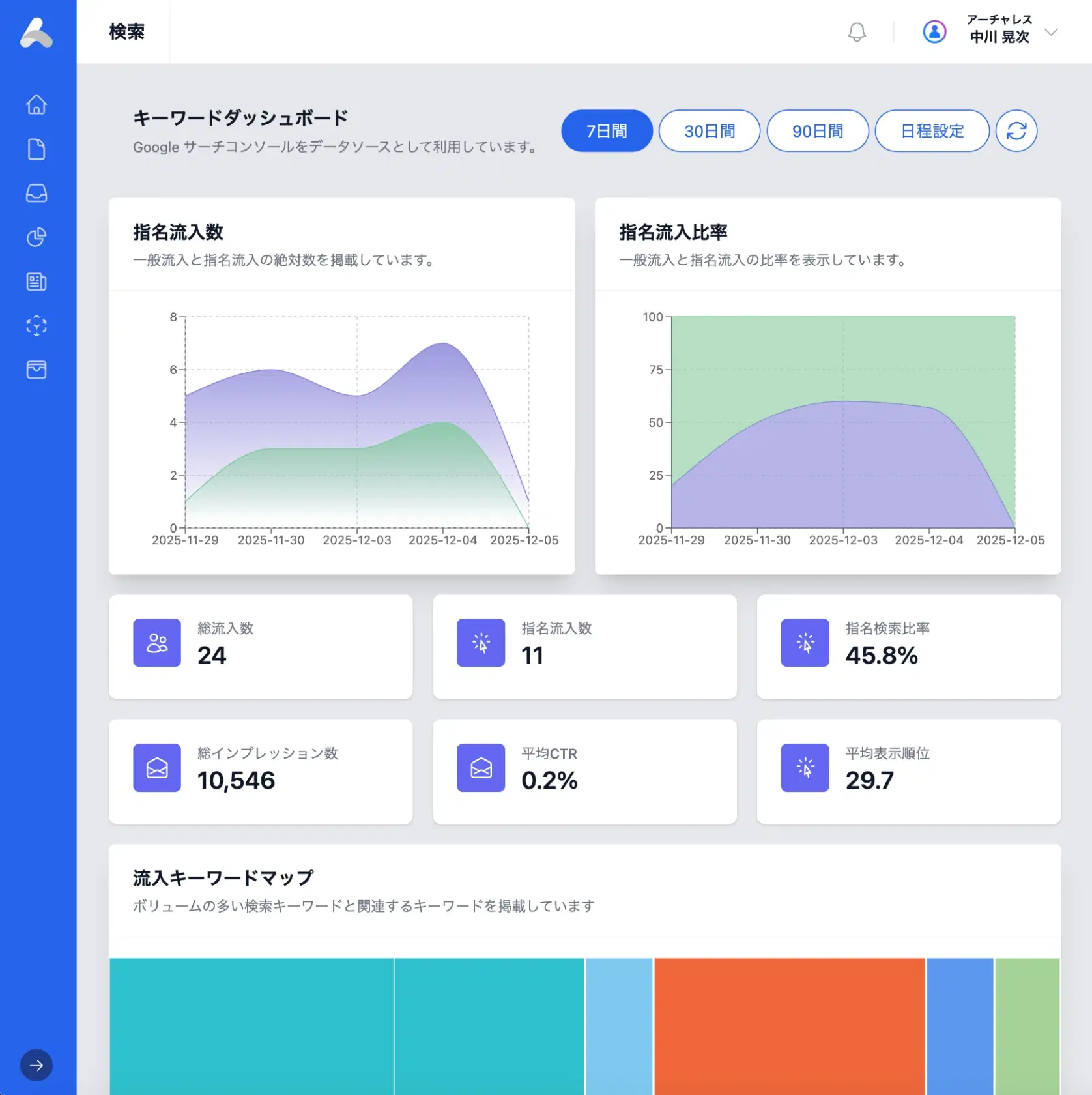
Task: Open the archive box icon in sidebar
Action: pos(36,370)
